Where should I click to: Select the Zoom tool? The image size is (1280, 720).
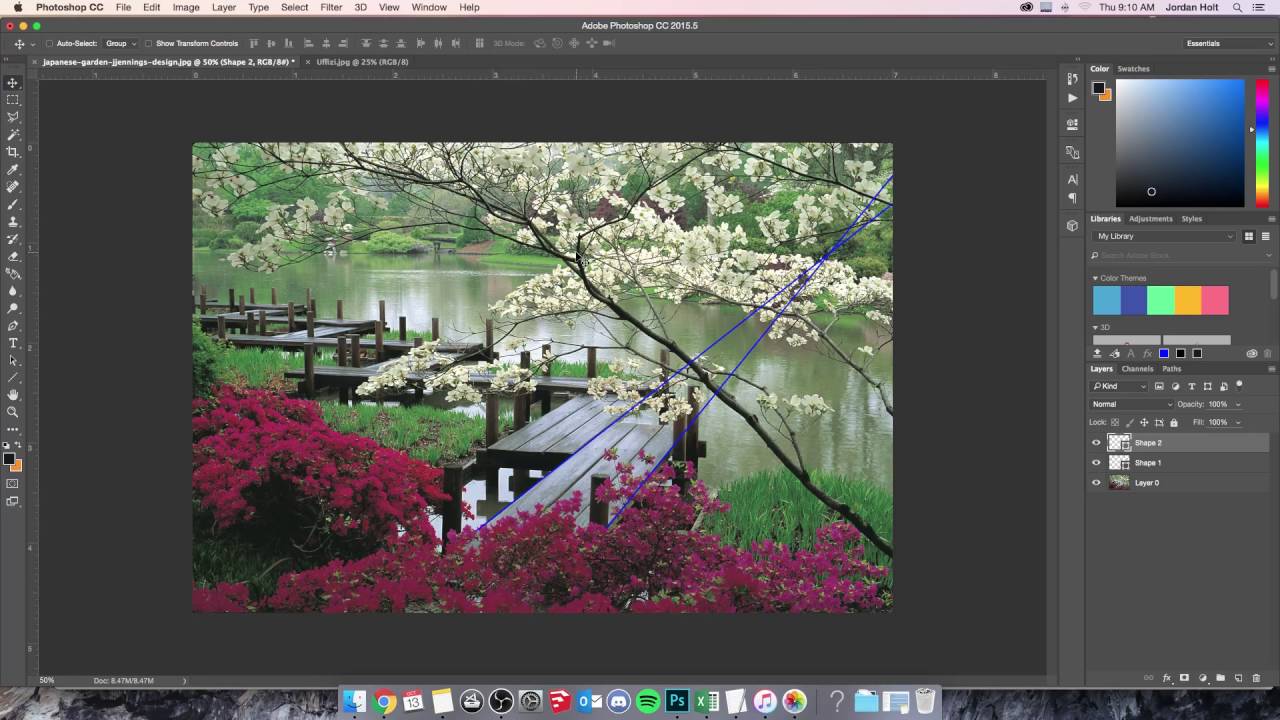pyautogui.click(x=13, y=412)
